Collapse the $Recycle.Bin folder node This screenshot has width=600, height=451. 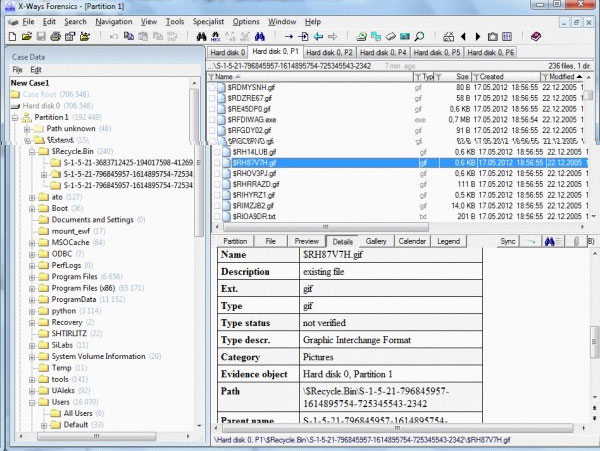coord(32,152)
